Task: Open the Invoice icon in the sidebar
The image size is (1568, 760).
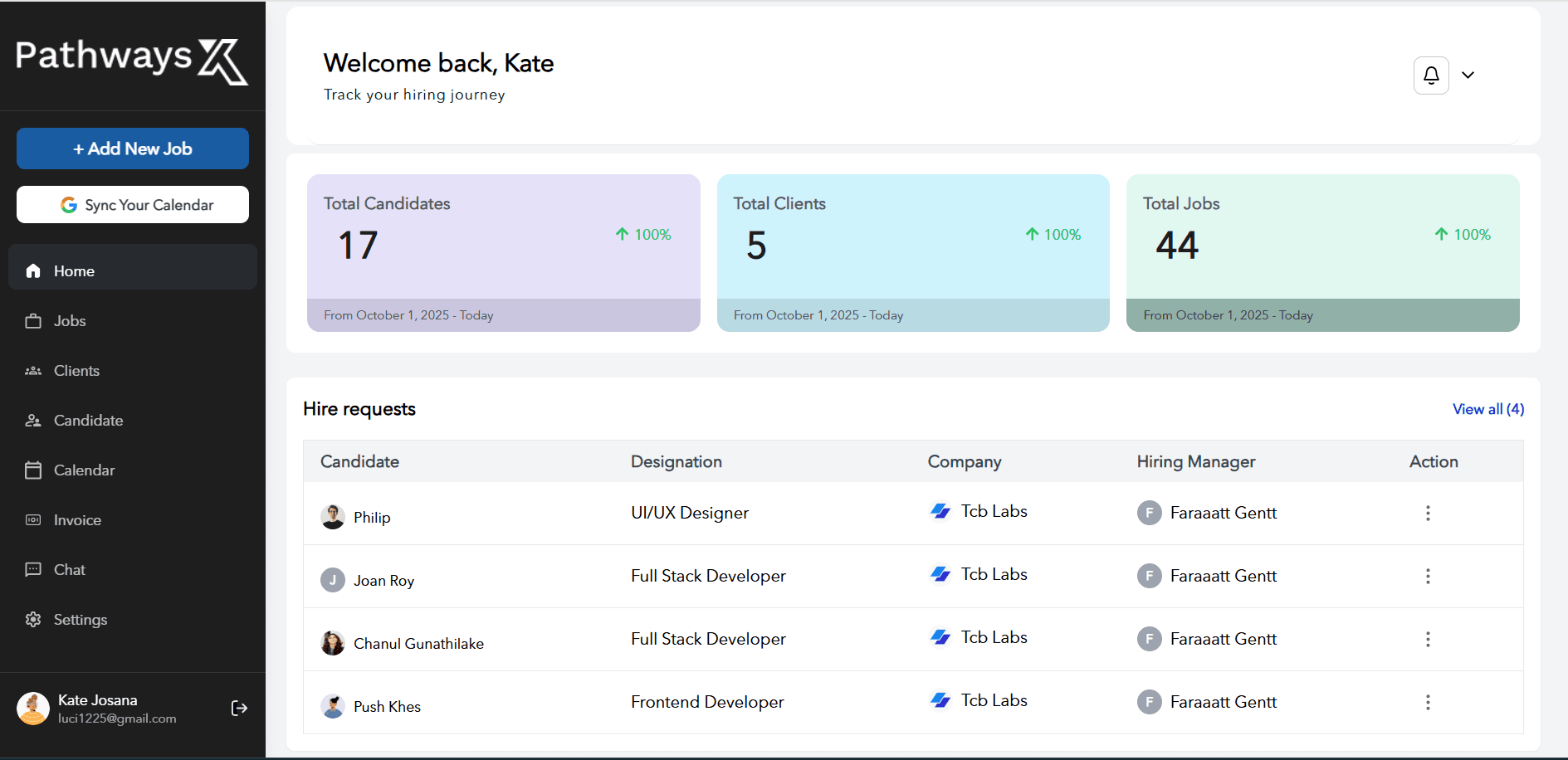Action: [33, 520]
